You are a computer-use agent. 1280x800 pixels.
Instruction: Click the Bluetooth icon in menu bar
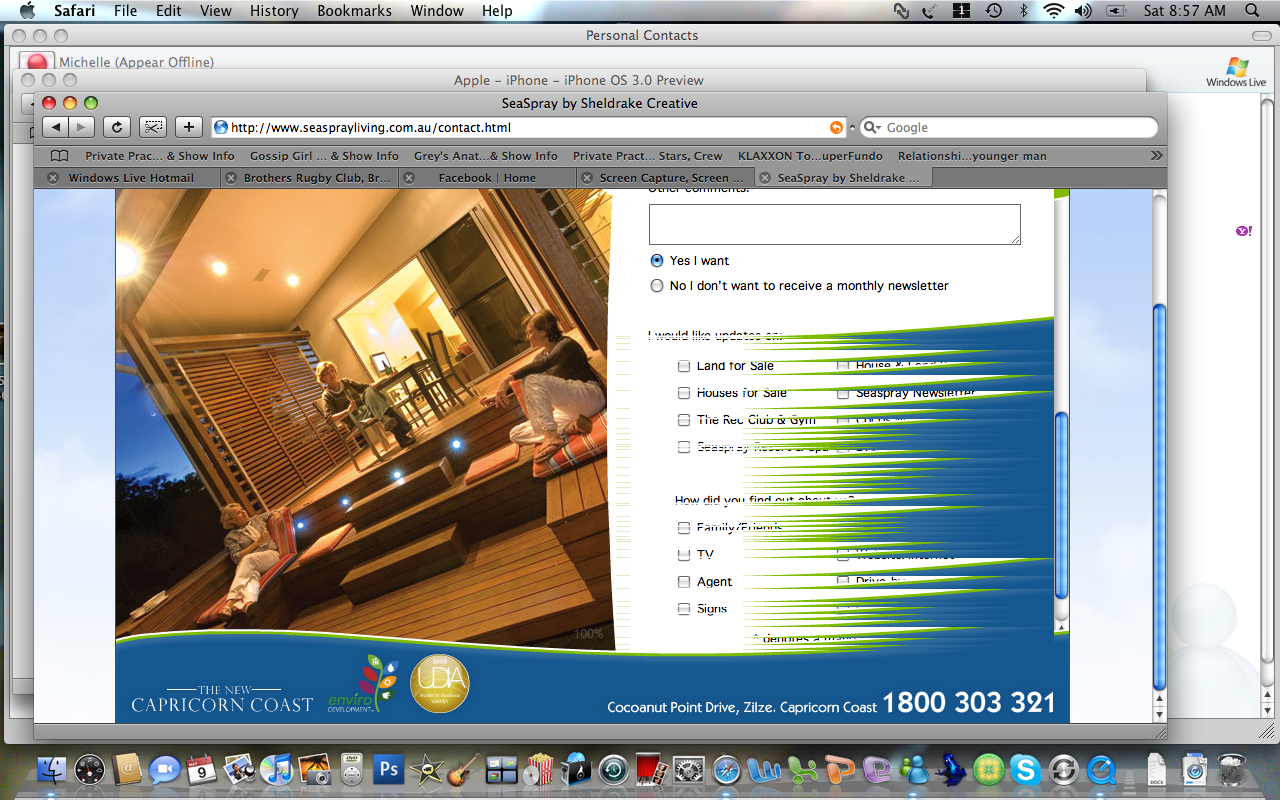pos(1023,11)
